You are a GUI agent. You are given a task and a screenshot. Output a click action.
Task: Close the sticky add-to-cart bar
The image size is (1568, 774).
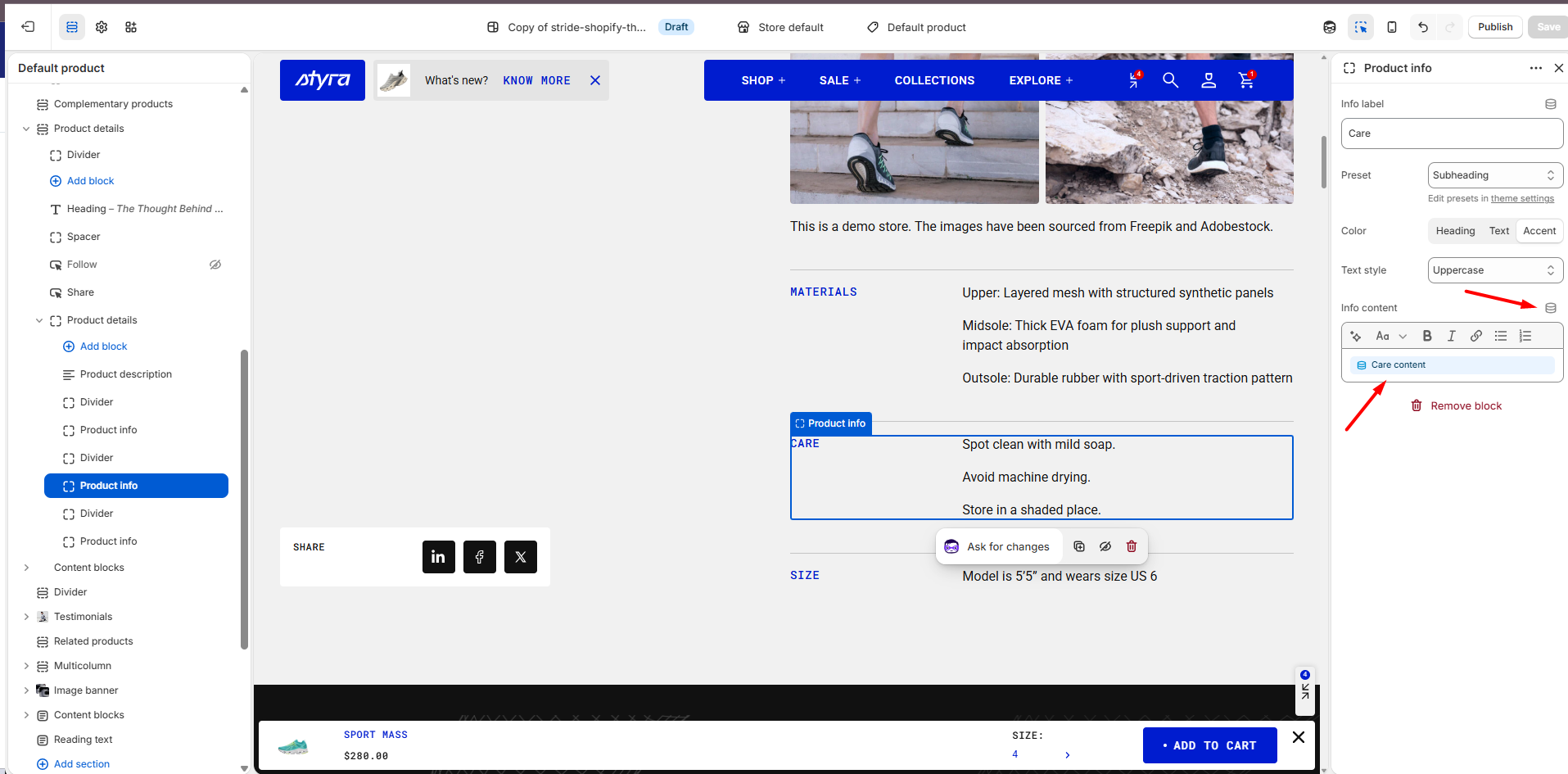click(x=1299, y=737)
